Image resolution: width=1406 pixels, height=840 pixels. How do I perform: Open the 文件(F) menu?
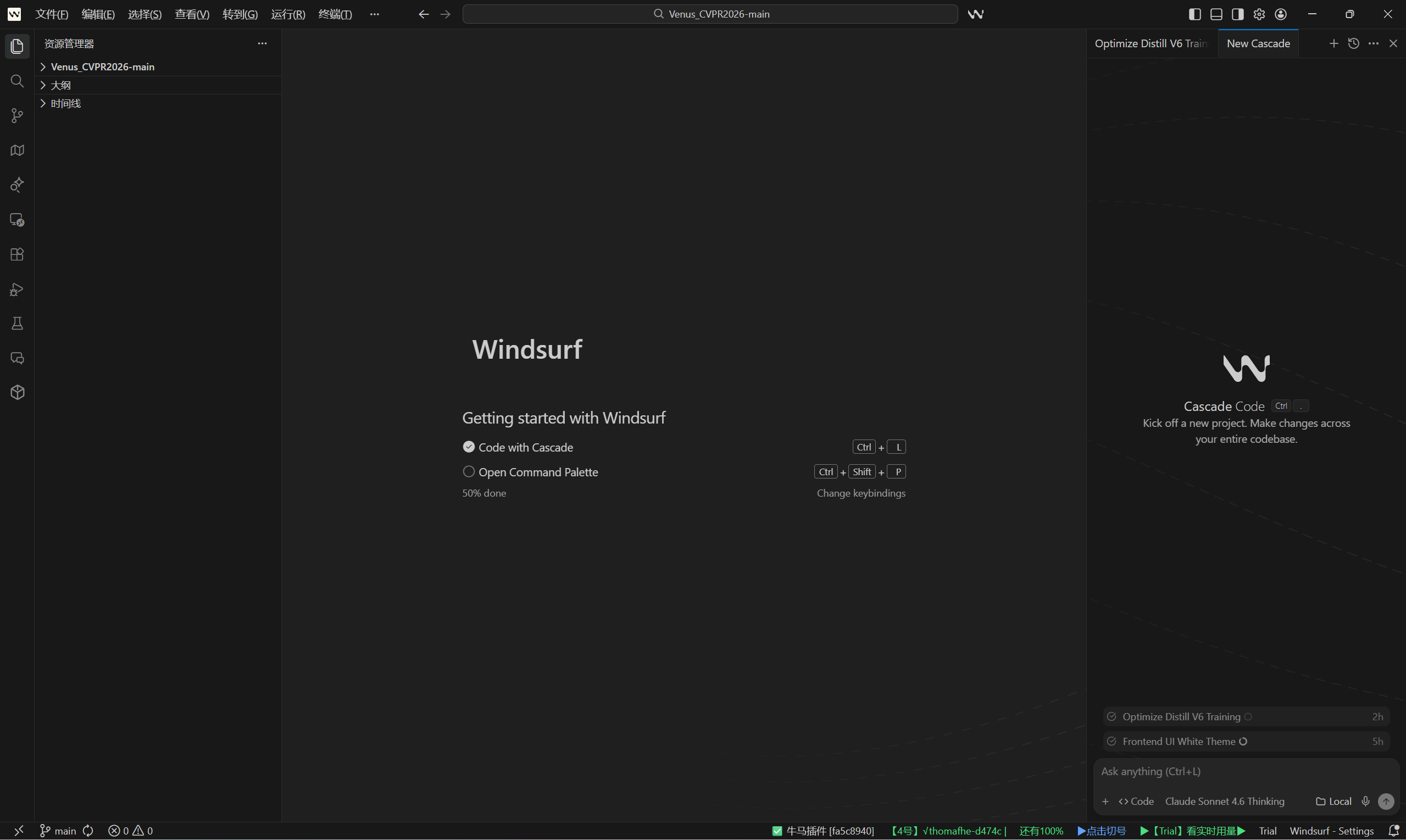click(52, 14)
